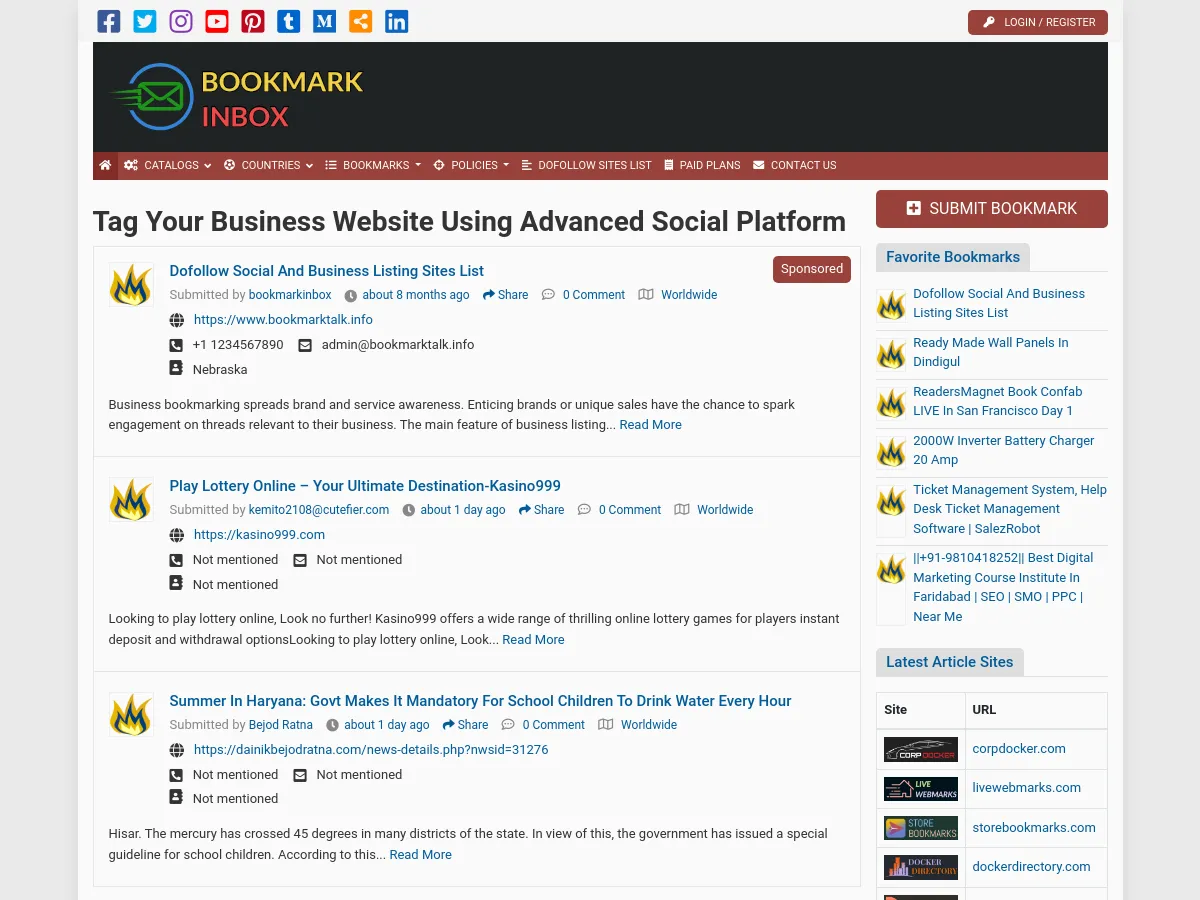
Task: Expand the Countries dropdown menu
Action: pyautogui.click(x=268, y=165)
